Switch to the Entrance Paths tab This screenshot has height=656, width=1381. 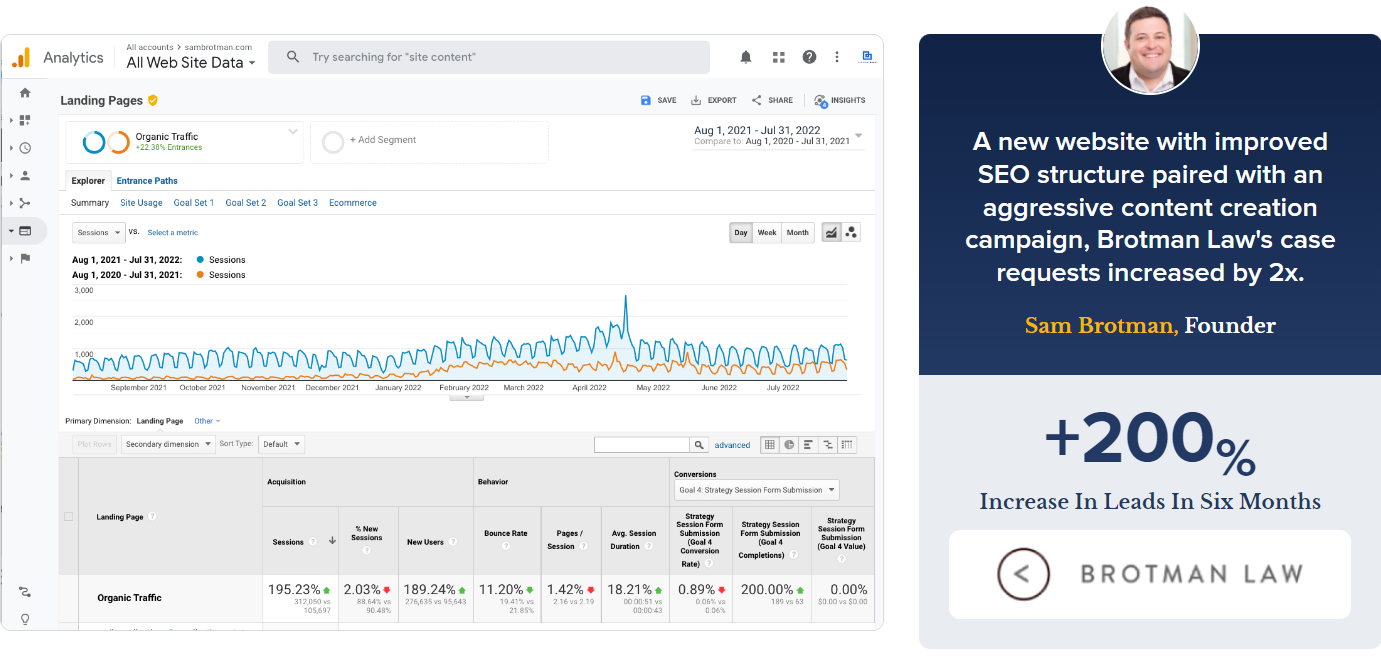[x=147, y=181]
